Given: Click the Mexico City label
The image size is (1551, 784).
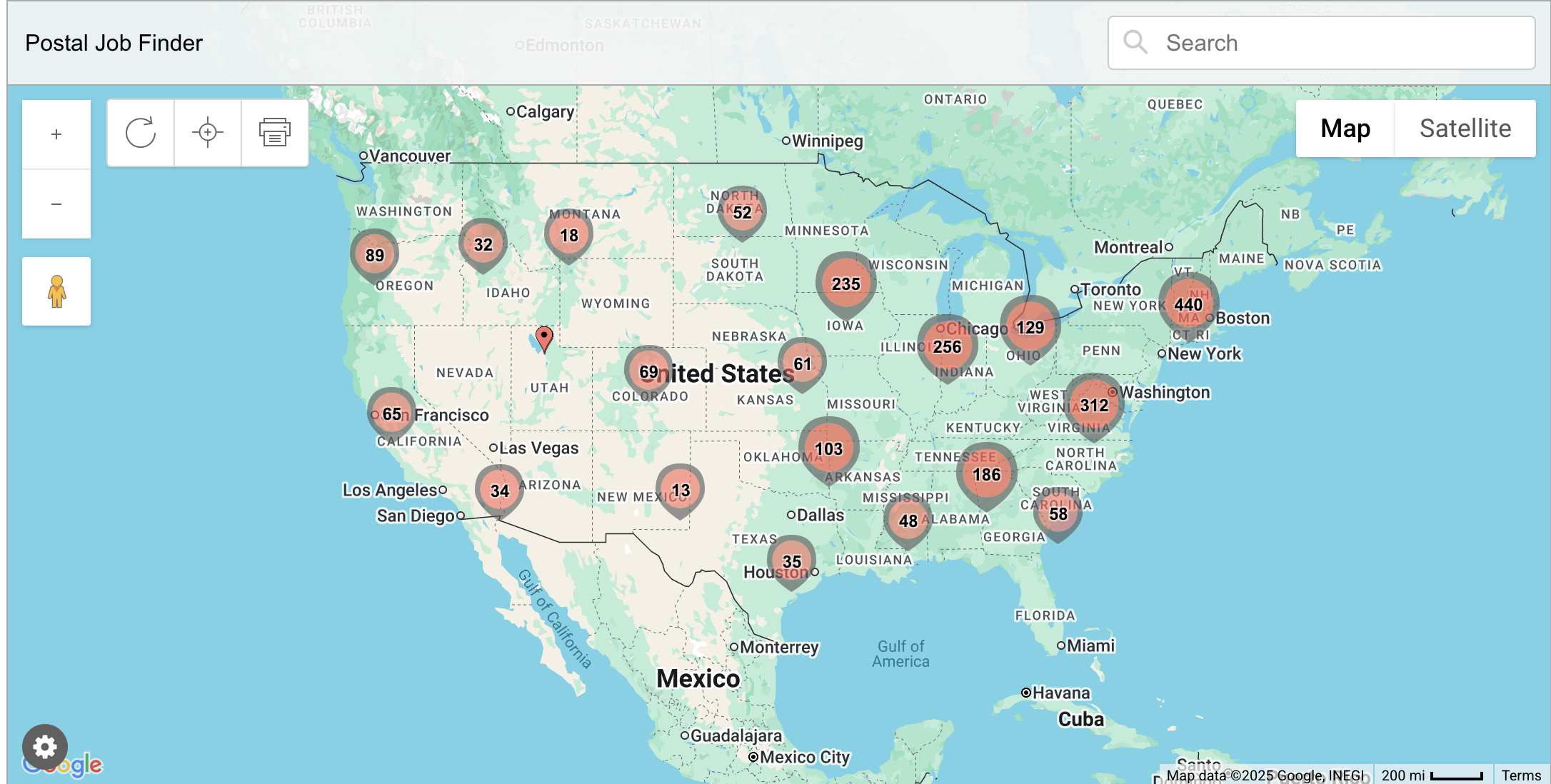Looking at the screenshot, I should 805,757.
